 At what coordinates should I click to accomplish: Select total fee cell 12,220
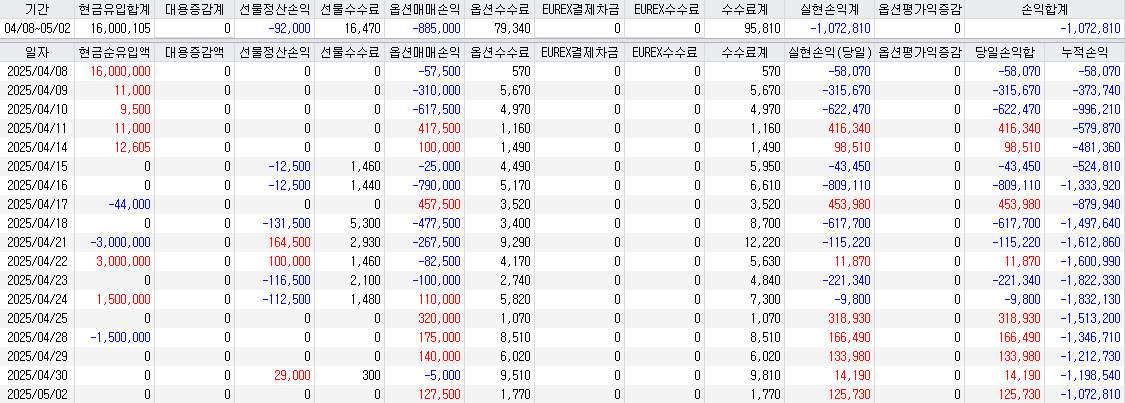[x=745, y=242]
